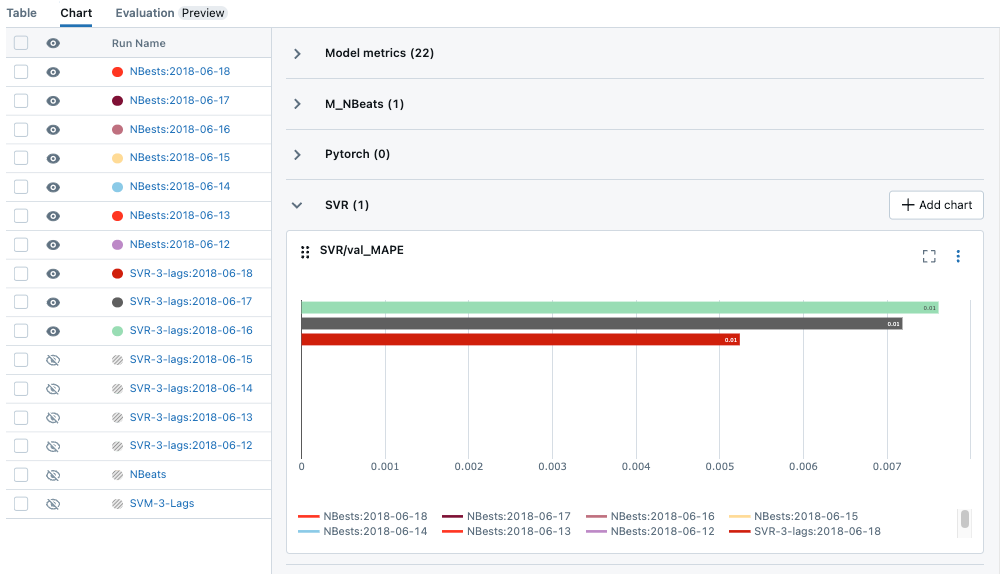Switch to the Table tab
The image size is (1000, 574).
point(22,13)
